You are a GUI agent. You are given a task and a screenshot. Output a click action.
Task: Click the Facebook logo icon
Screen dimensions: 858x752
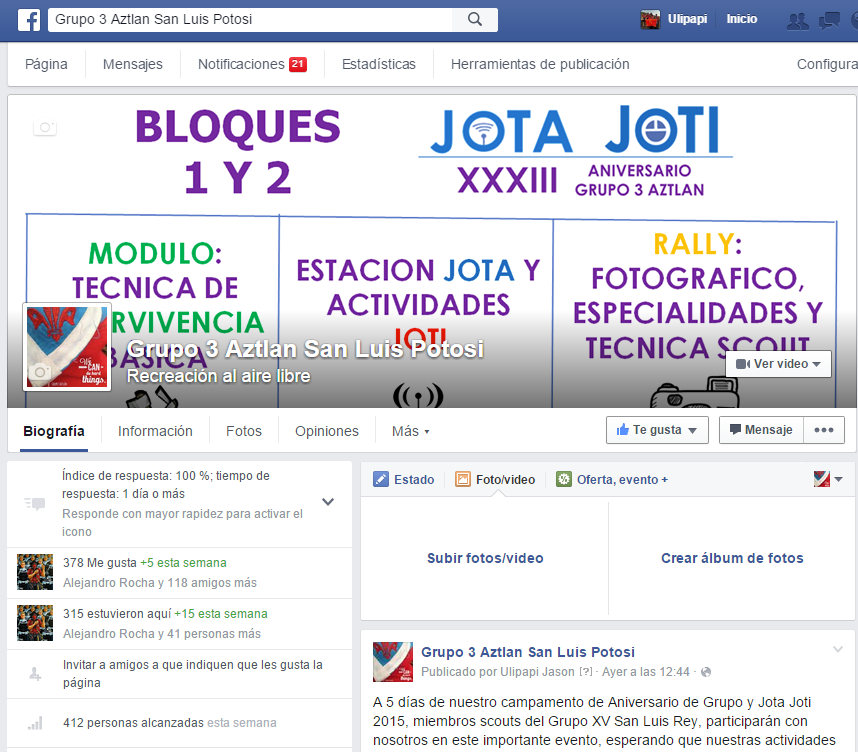28,20
